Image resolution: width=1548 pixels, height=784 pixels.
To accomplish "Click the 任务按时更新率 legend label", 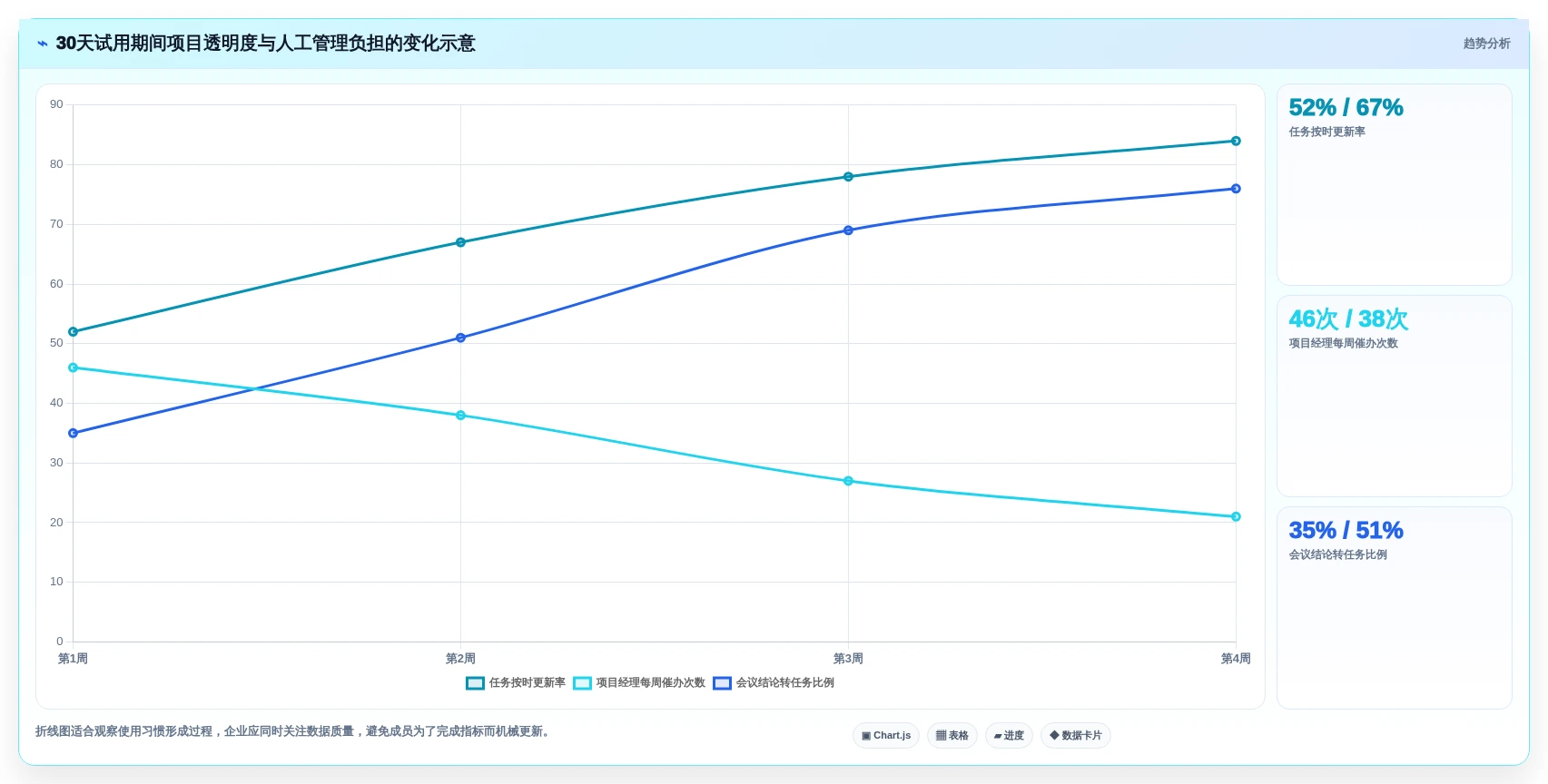I will click(x=527, y=683).
